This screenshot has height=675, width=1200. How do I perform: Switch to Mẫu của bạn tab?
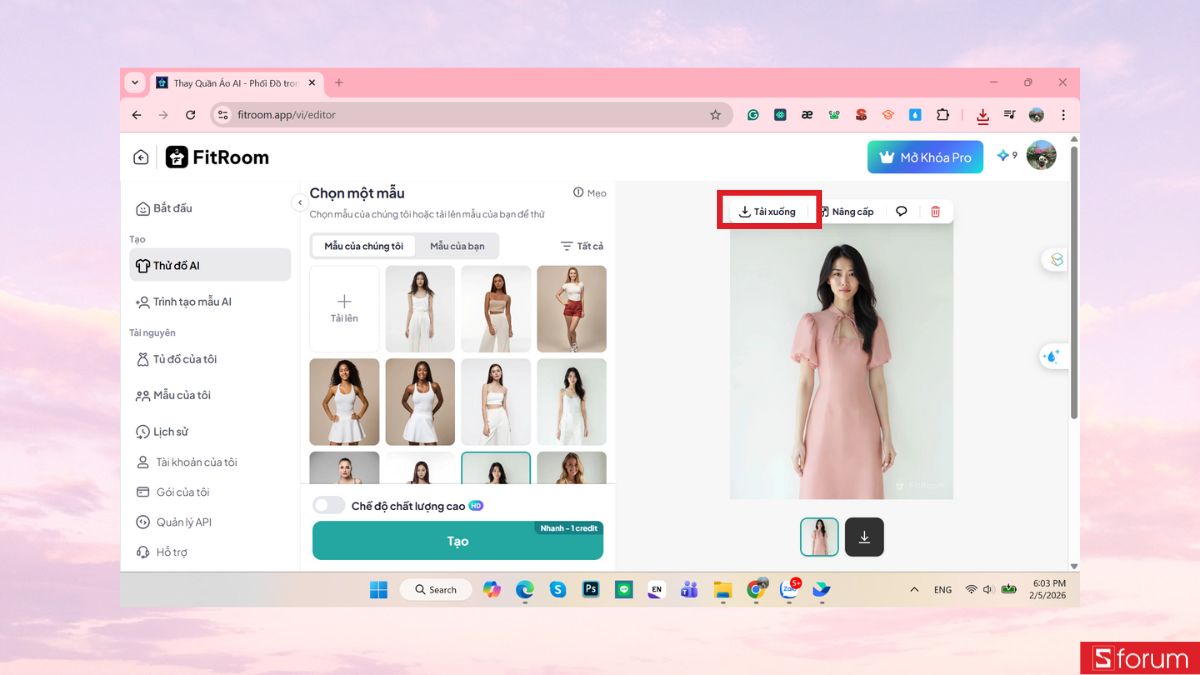pyautogui.click(x=457, y=246)
